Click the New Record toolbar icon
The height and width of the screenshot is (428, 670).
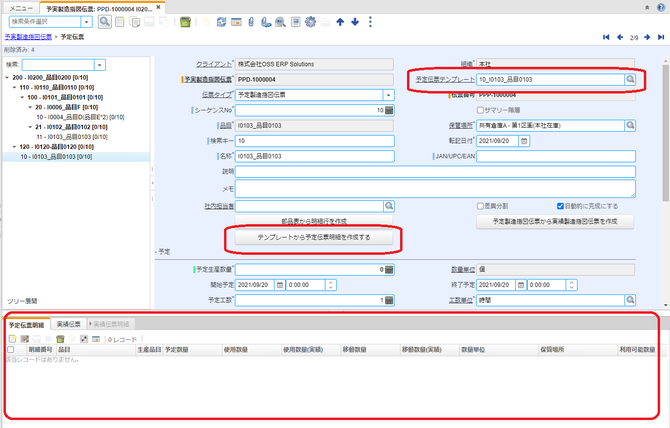[x=120, y=22]
